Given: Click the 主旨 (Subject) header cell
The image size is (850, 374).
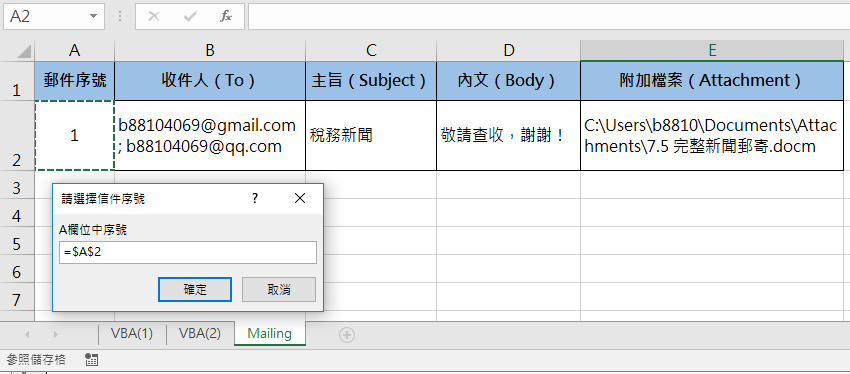Looking at the screenshot, I should point(371,81).
